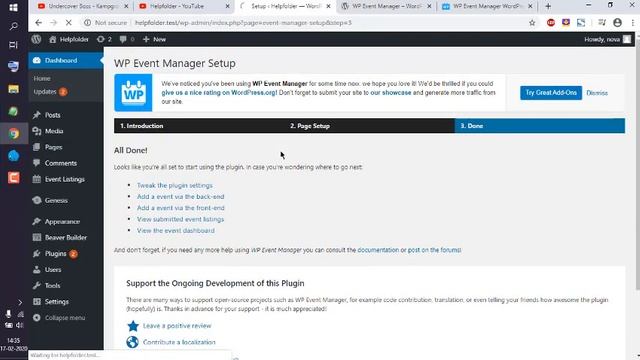
Task: Open Windows Start button
Action: (13, 7)
